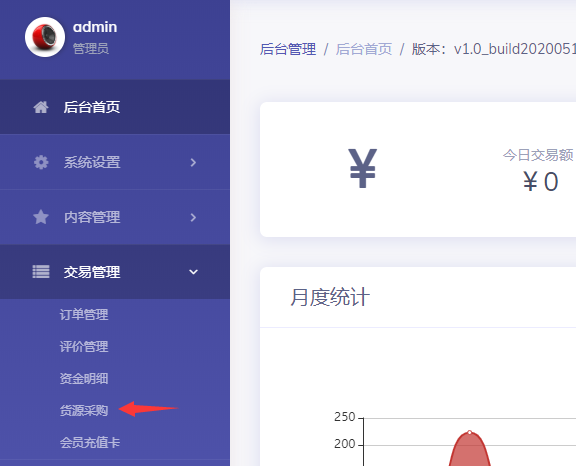Open 评价管理 submenu entry
This screenshot has width=576, height=466.
coord(84,347)
